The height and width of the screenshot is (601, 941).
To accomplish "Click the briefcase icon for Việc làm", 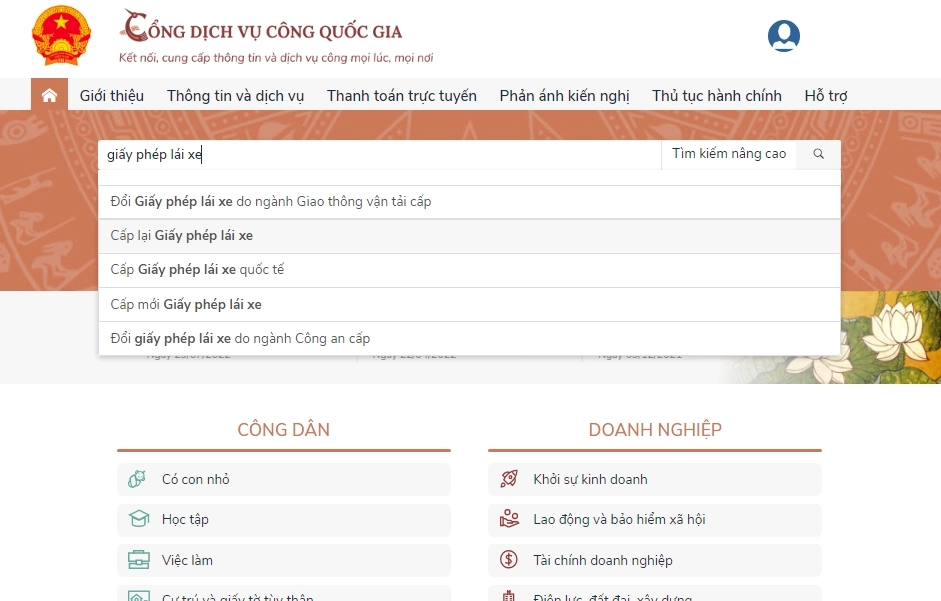I will 139,560.
